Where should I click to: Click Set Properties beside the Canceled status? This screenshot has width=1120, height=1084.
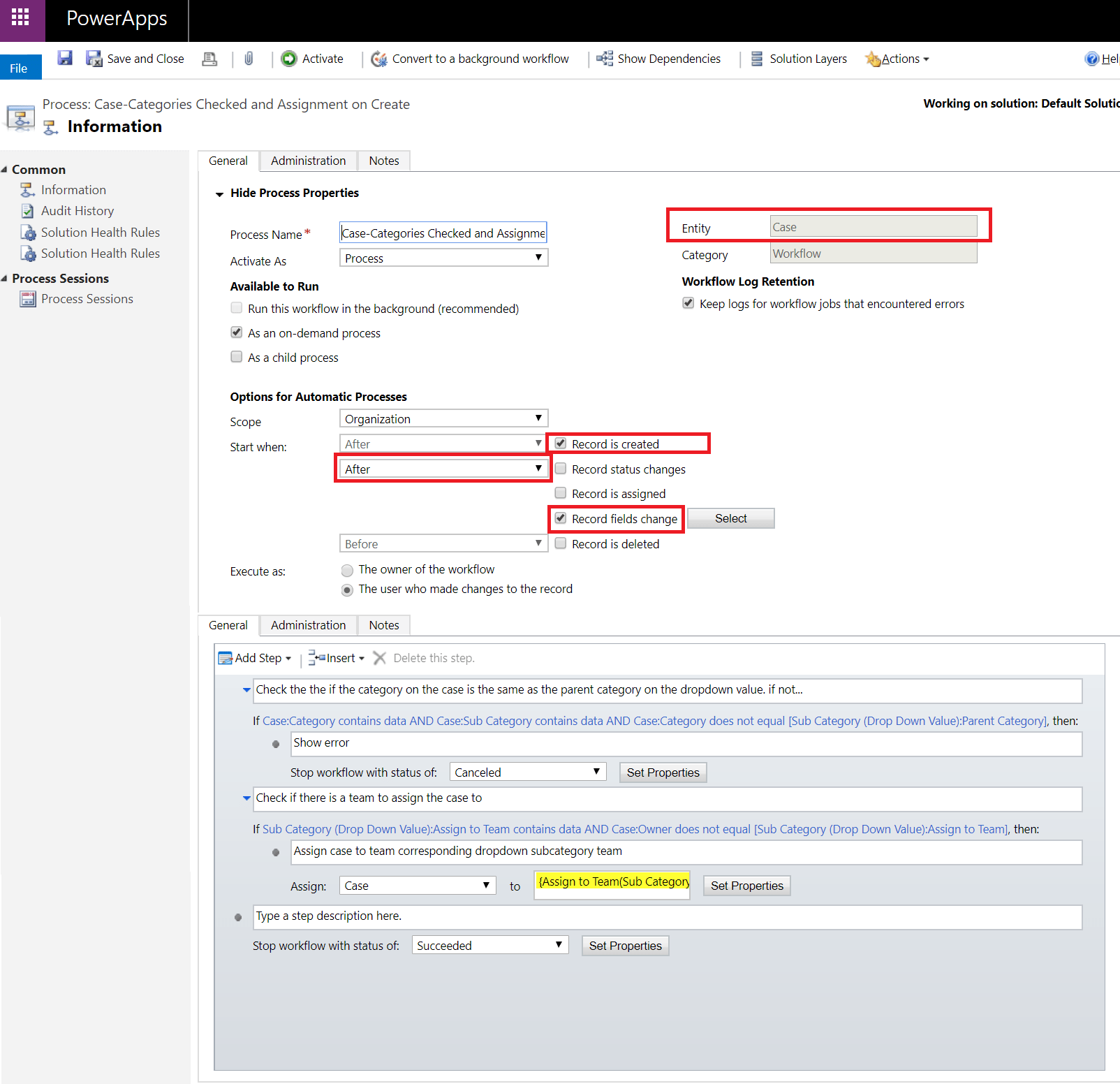point(663,772)
